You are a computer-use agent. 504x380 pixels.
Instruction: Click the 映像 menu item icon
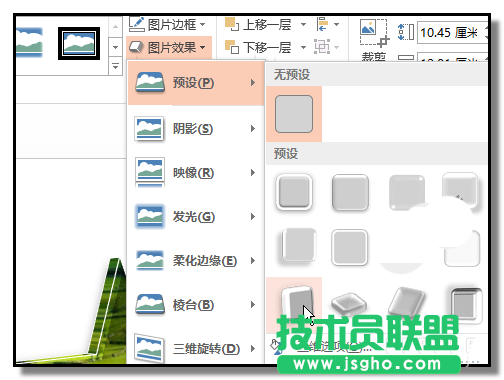[150, 173]
